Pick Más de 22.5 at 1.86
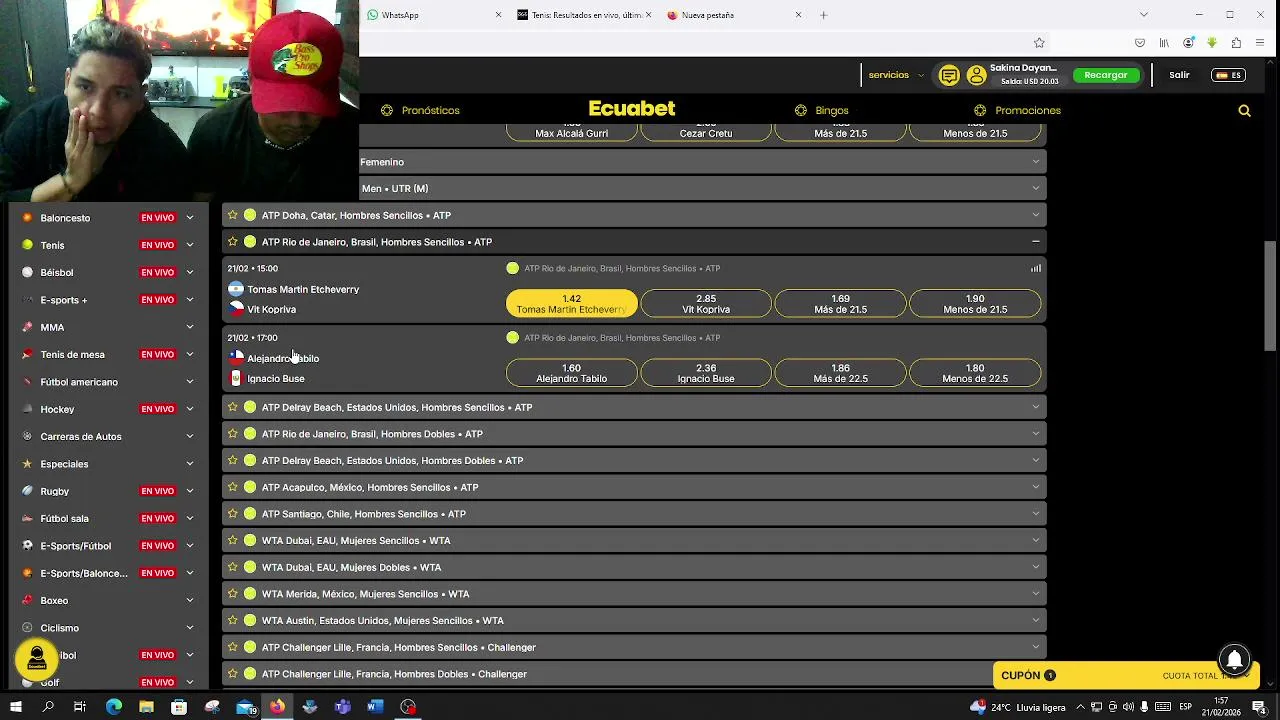This screenshot has height=720, width=1280. tap(840, 373)
